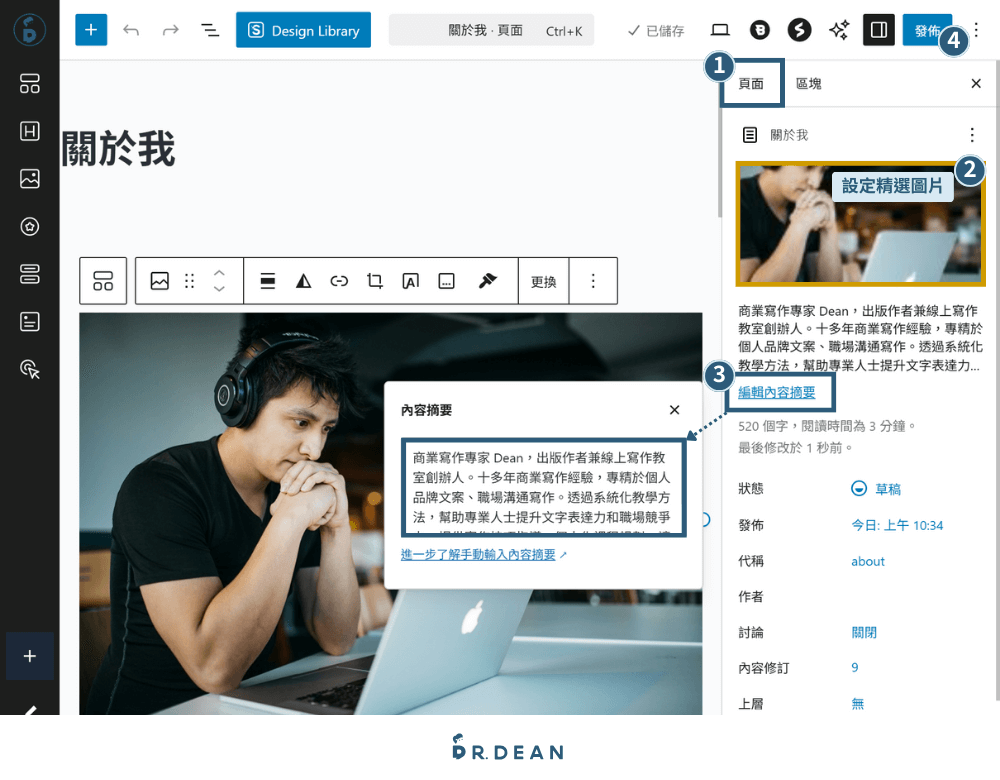Open the star badge icon in the sidebar
The width and height of the screenshot is (1000, 780).
[x=29, y=226]
